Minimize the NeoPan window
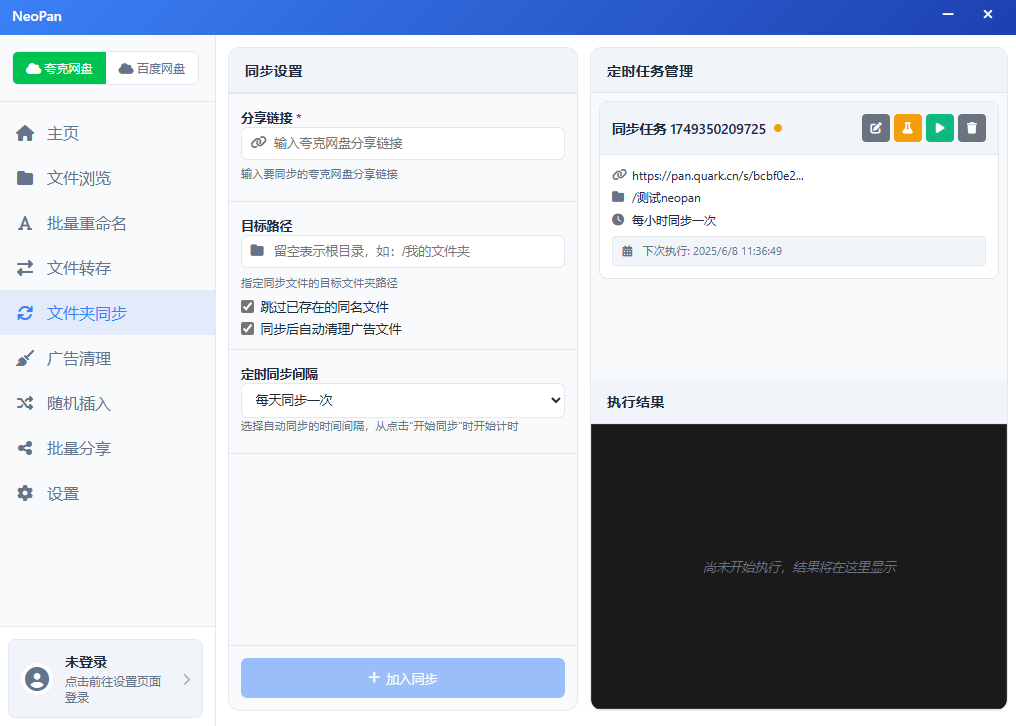The width and height of the screenshot is (1016, 726). (948, 14)
